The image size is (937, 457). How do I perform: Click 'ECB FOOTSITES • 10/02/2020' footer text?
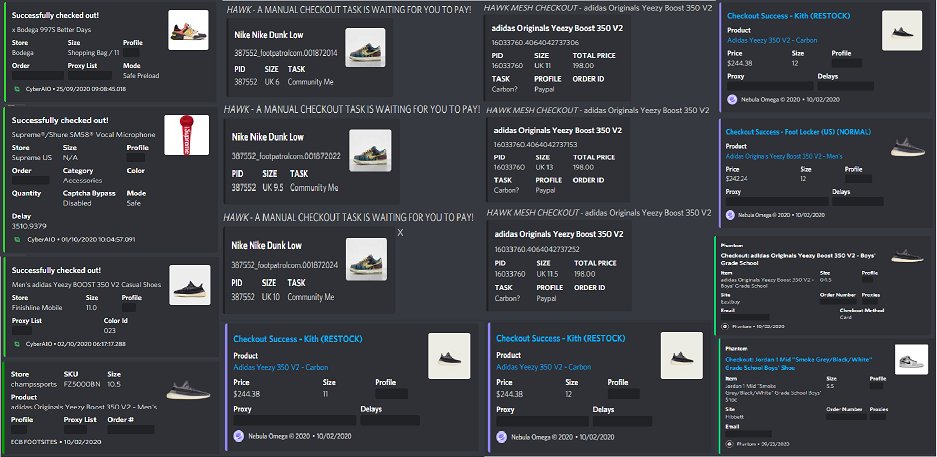point(56,442)
